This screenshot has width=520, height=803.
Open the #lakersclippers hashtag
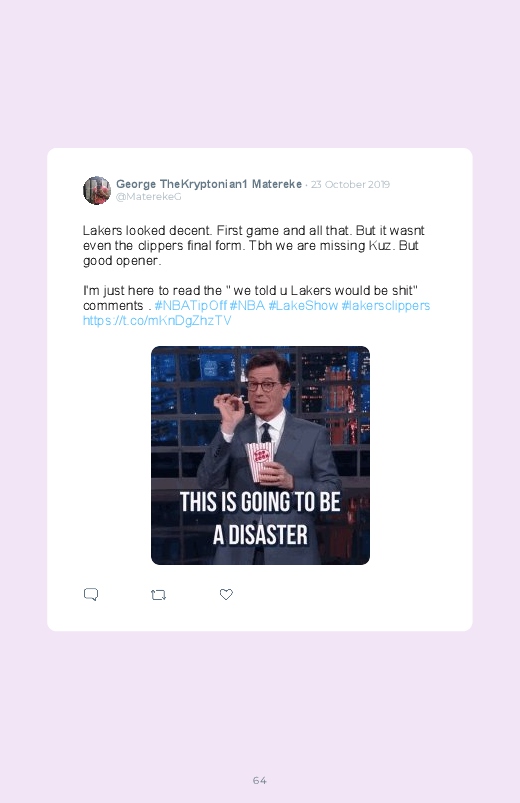[x=385, y=306]
